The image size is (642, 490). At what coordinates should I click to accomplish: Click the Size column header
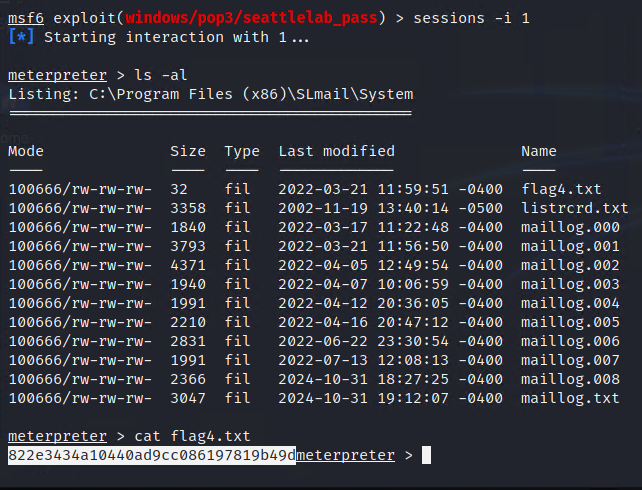tap(187, 151)
